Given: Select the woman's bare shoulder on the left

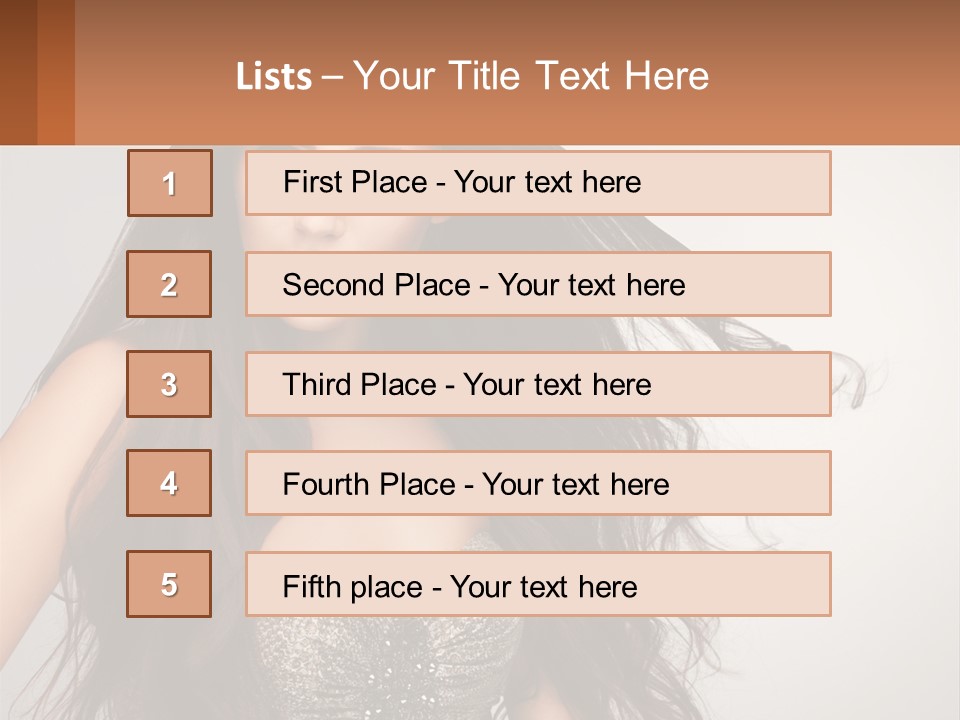Looking at the screenshot, I should 70,400.
